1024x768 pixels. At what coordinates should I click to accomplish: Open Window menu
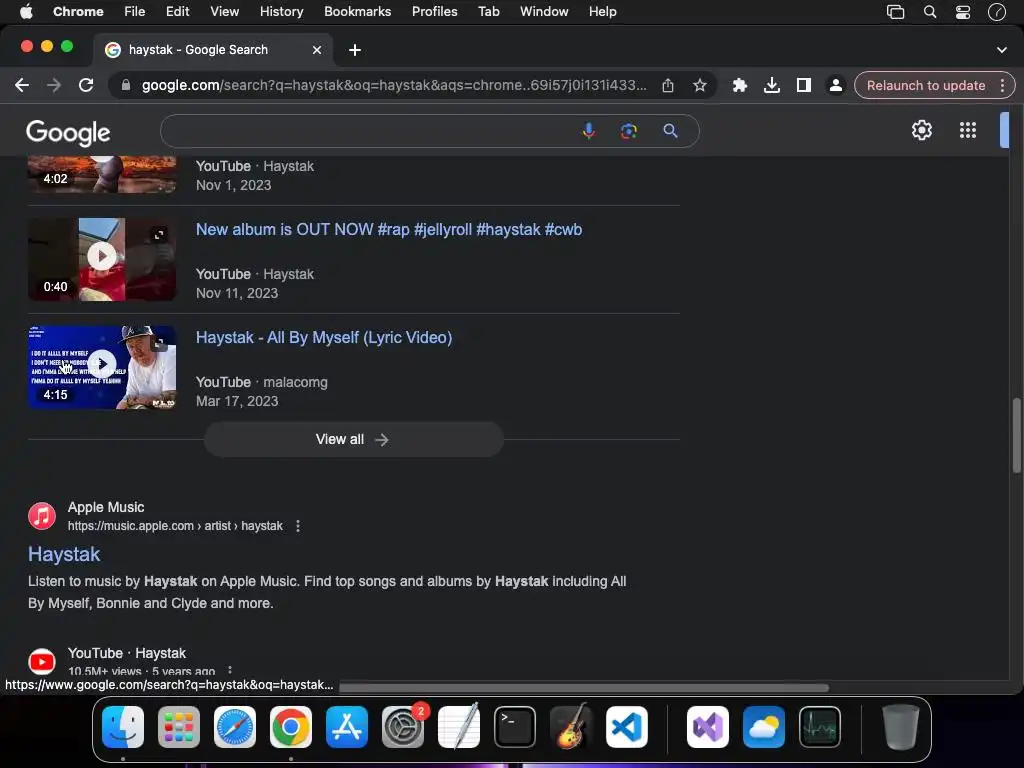544,11
